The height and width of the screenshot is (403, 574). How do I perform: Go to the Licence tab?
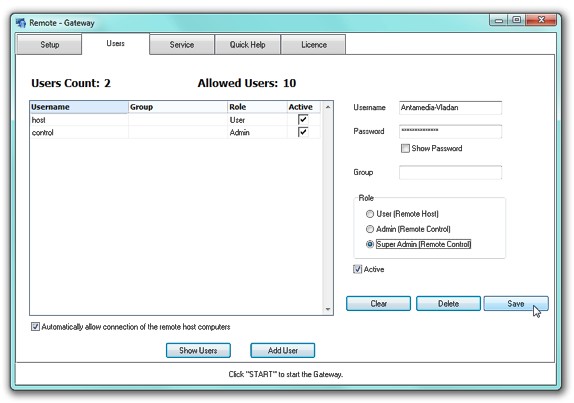coord(314,45)
